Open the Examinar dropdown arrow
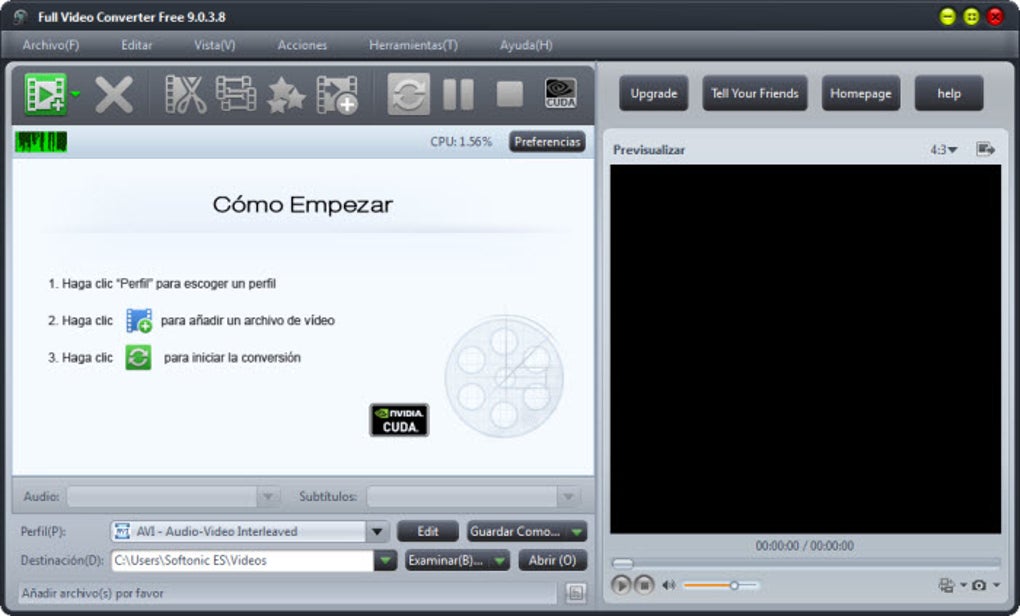 coord(500,560)
